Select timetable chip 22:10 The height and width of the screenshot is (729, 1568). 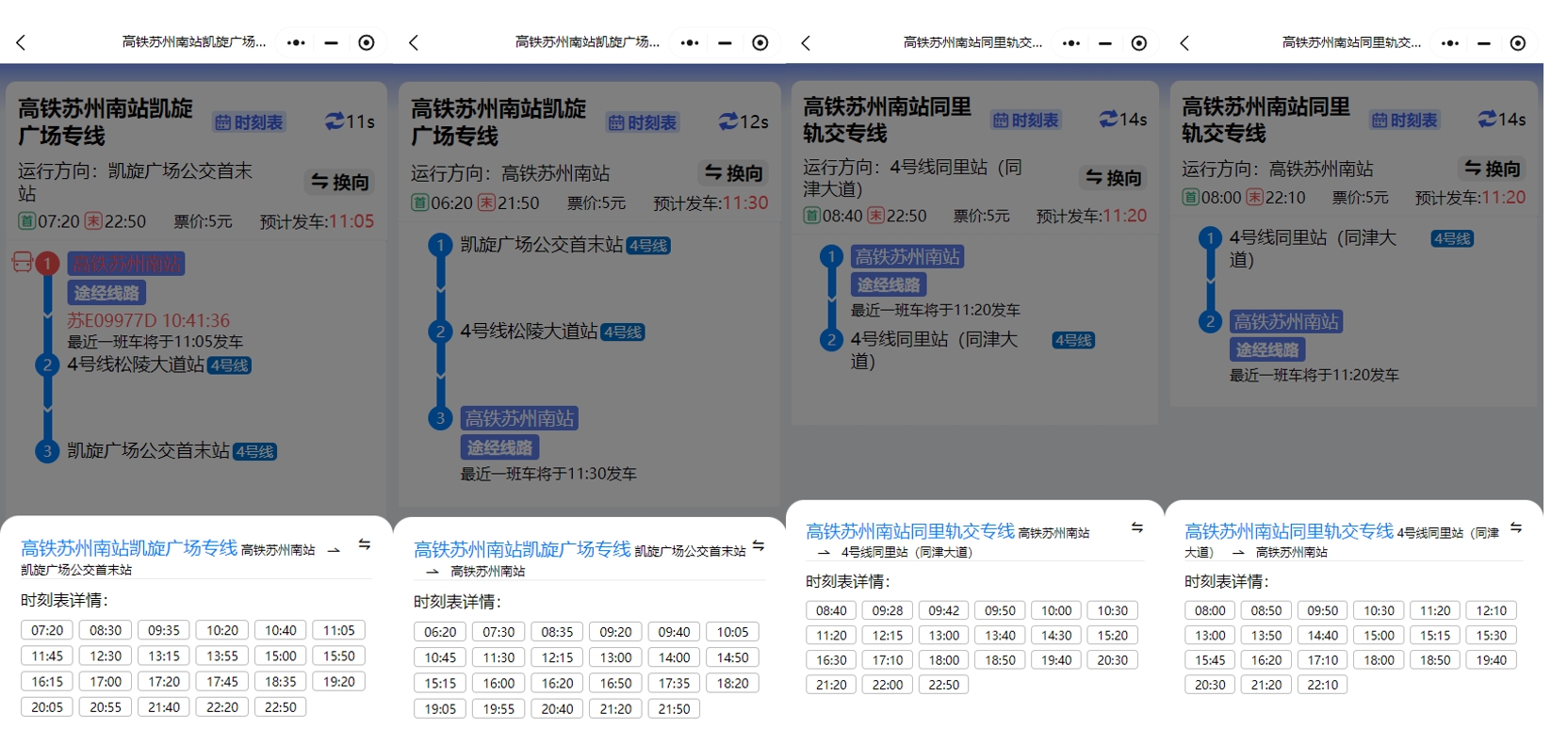1323,685
